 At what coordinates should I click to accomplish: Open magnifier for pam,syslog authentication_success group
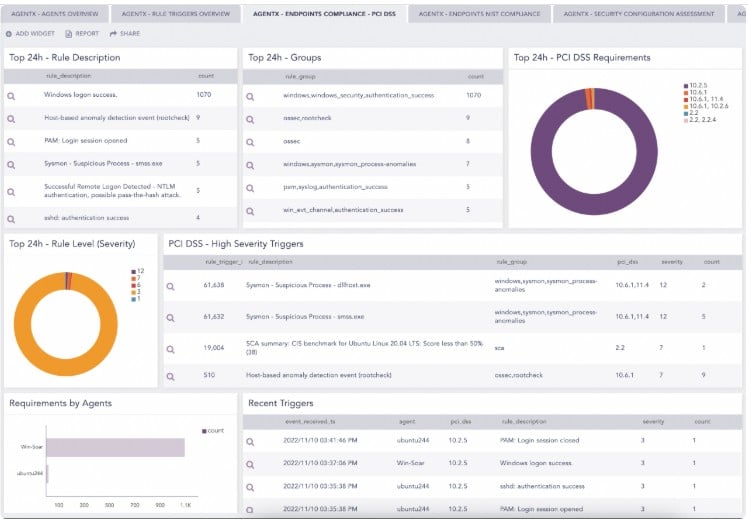250,188
